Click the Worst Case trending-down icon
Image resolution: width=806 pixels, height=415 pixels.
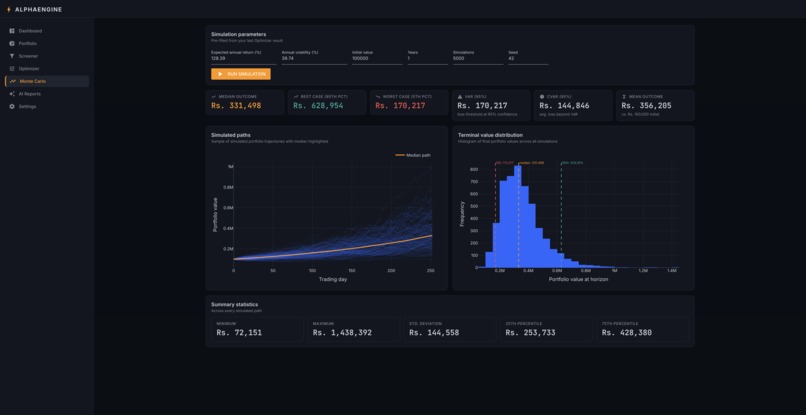point(378,97)
